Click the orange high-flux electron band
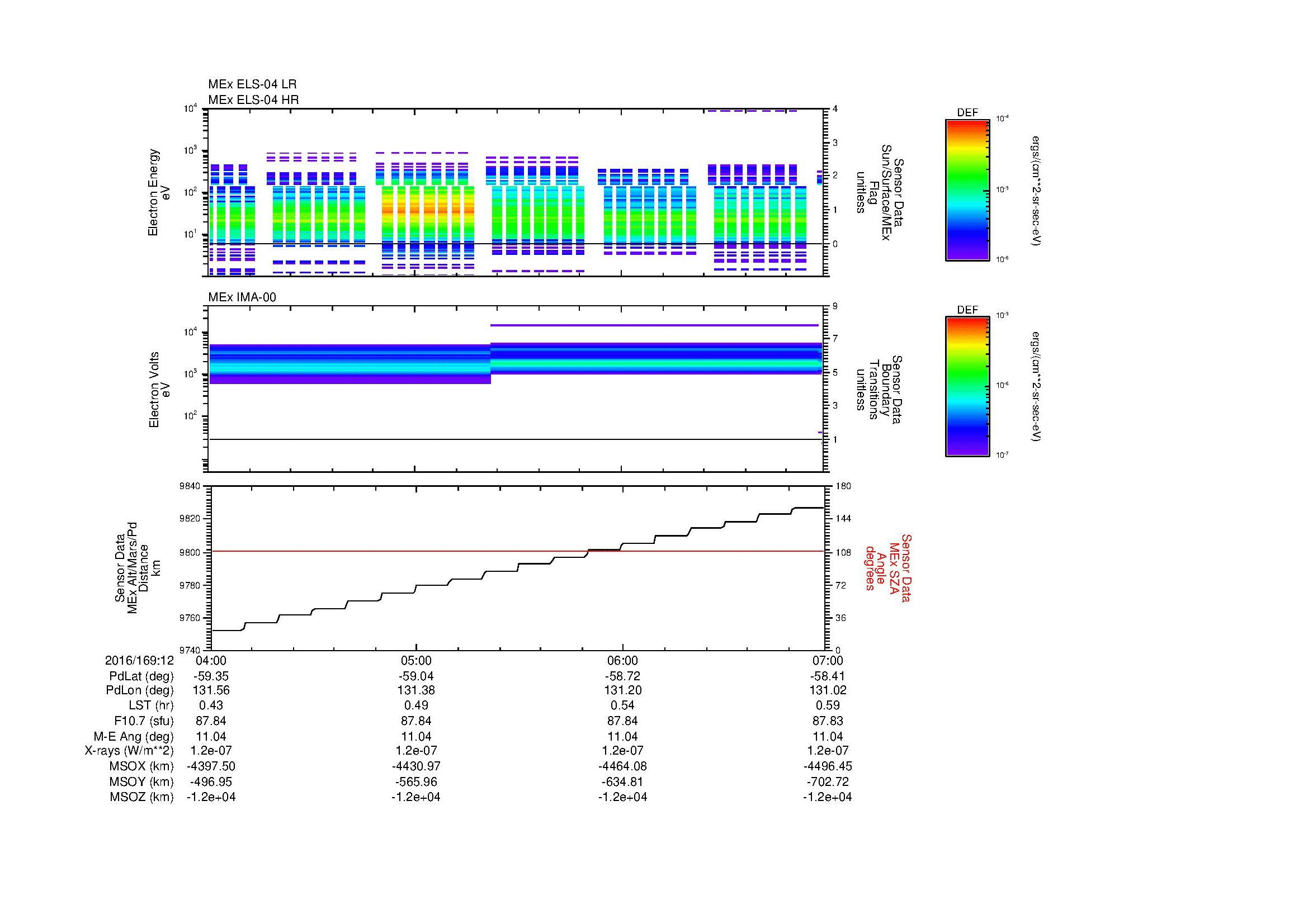1308x924 pixels. point(427,210)
